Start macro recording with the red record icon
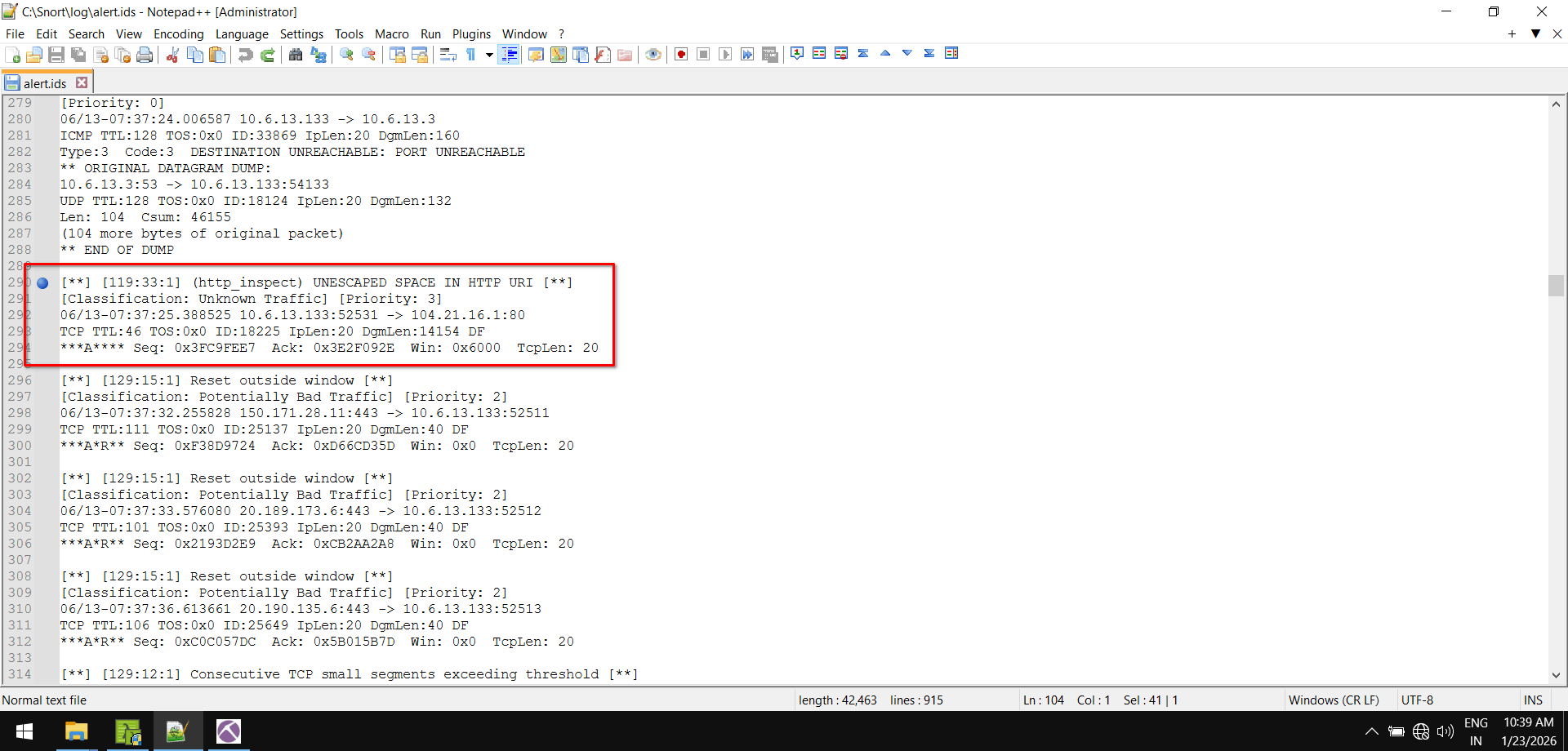The image size is (1568, 751). point(680,54)
